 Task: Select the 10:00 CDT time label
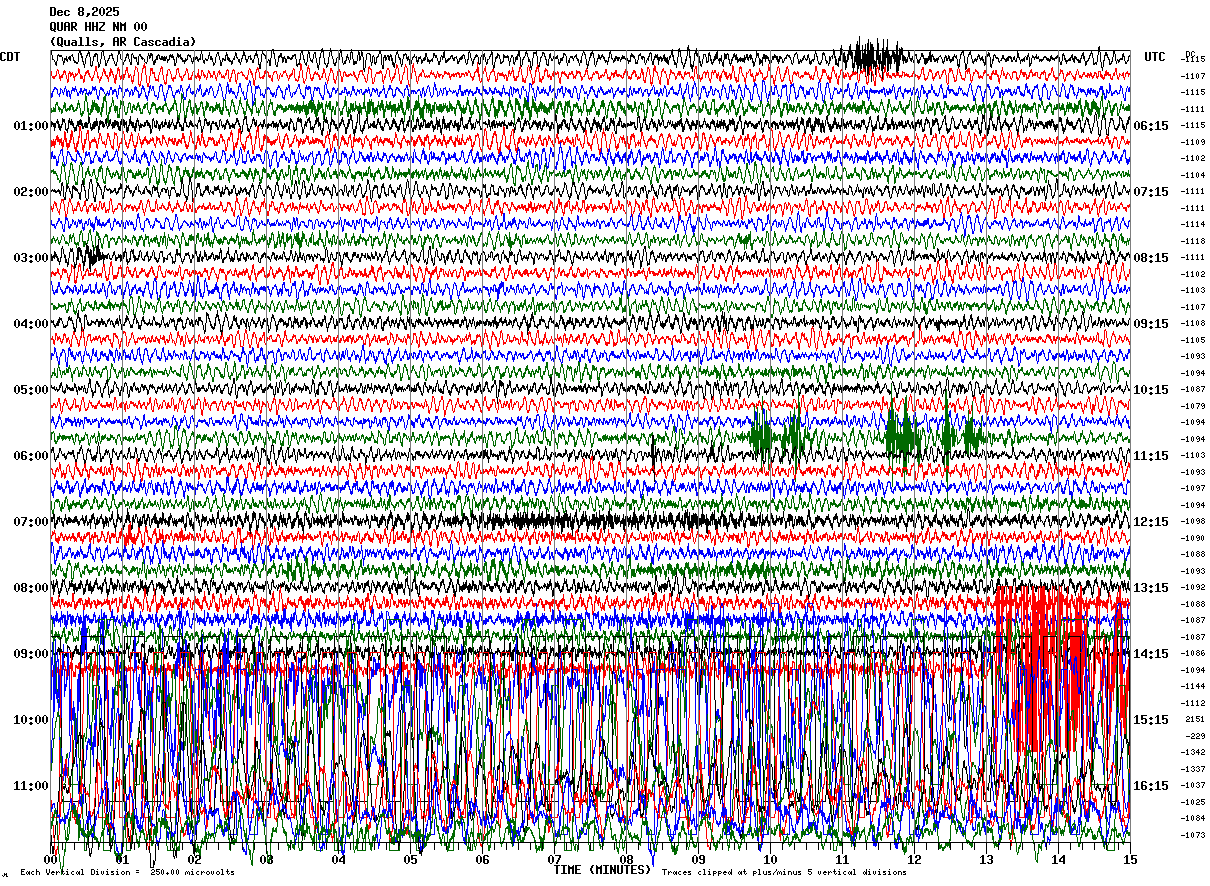point(31,720)
